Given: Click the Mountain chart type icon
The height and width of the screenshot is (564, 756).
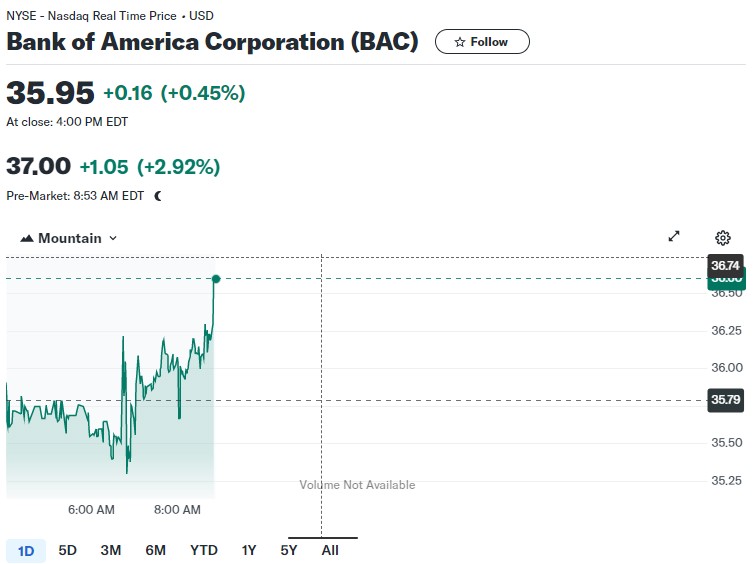Looking at the screenshot, I should coord(27,238).
